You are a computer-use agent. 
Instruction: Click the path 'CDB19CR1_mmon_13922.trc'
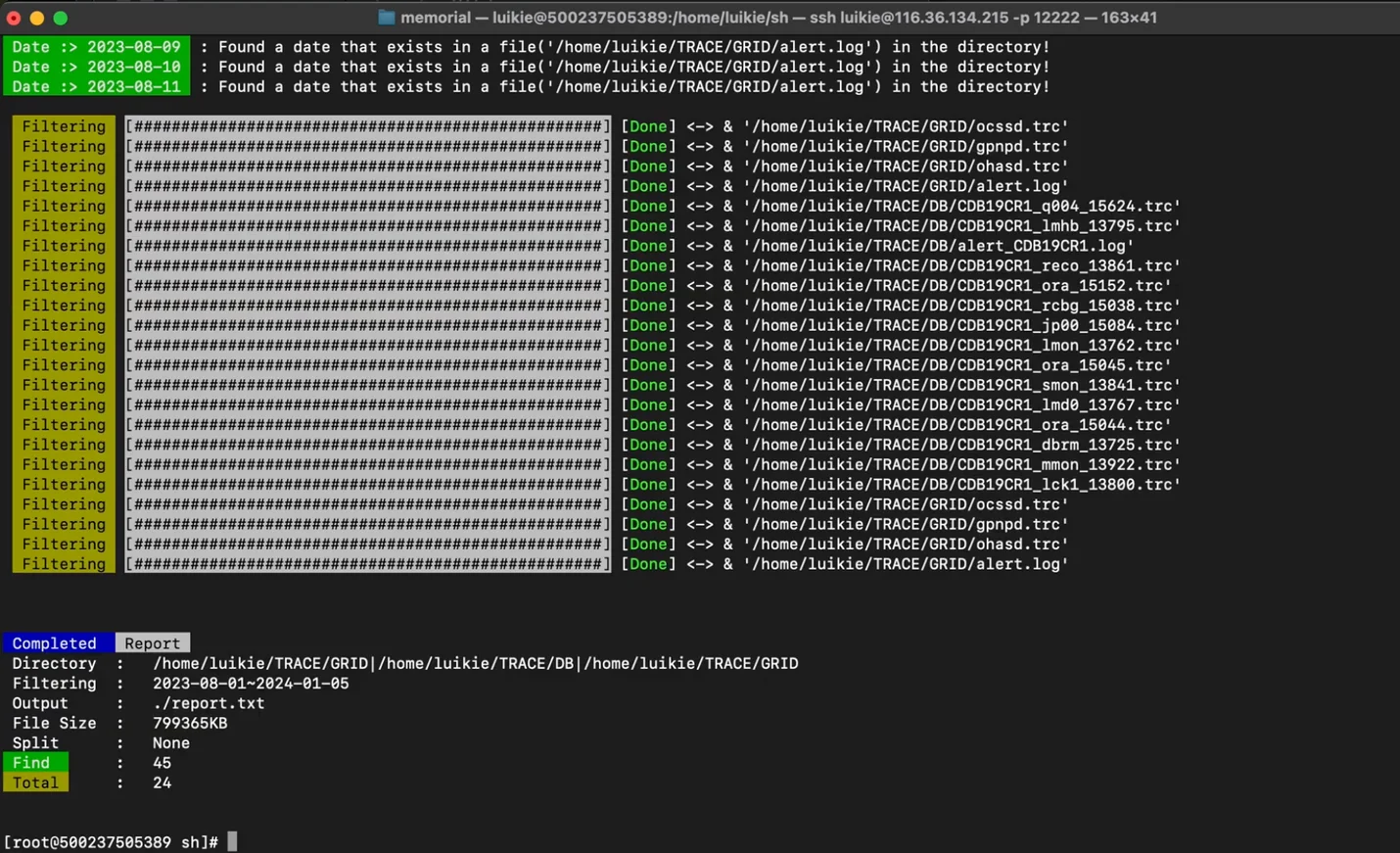tap(1065, 465)
